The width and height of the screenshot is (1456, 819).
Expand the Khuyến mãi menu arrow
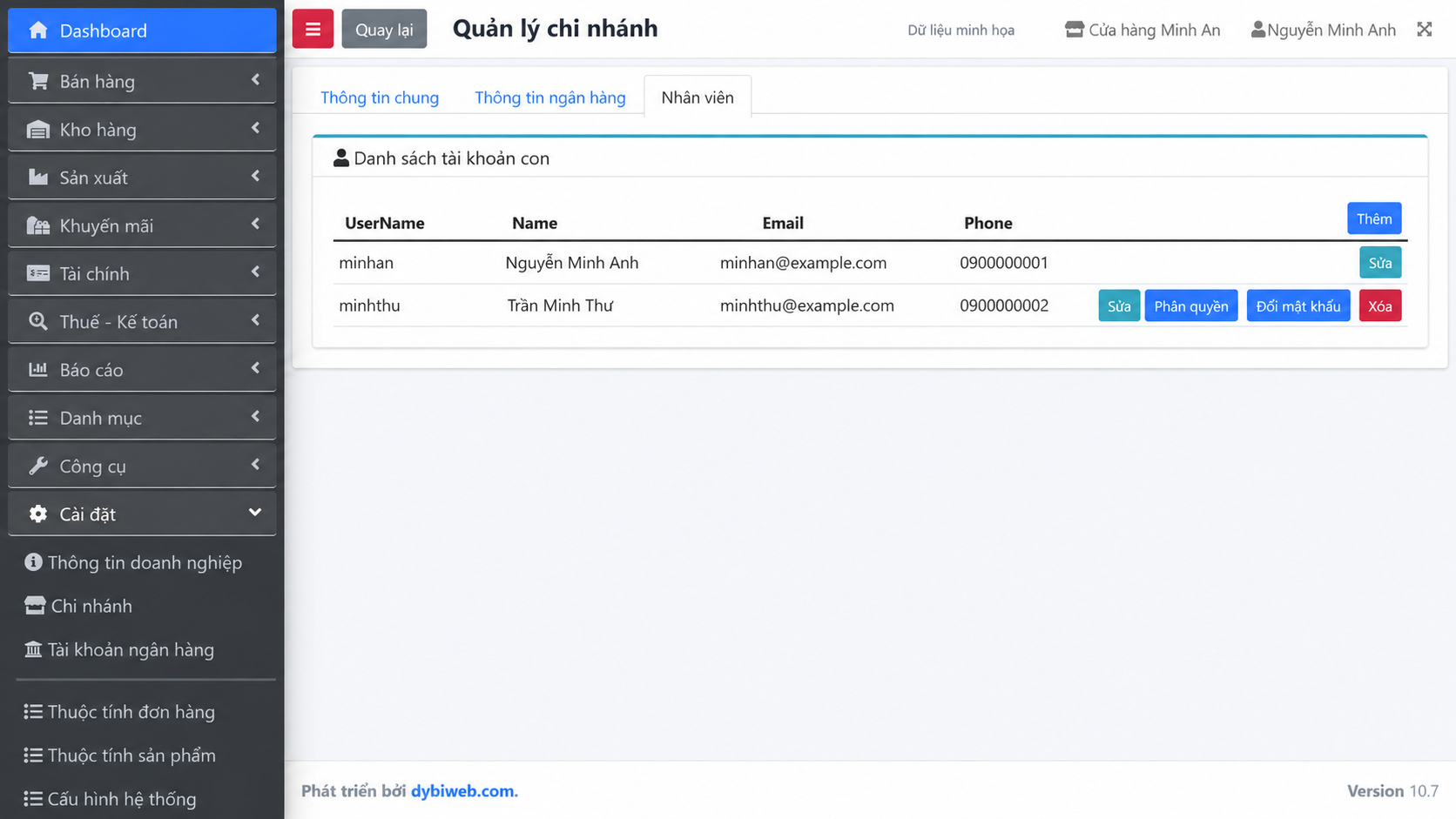click(x=255, y=224)
